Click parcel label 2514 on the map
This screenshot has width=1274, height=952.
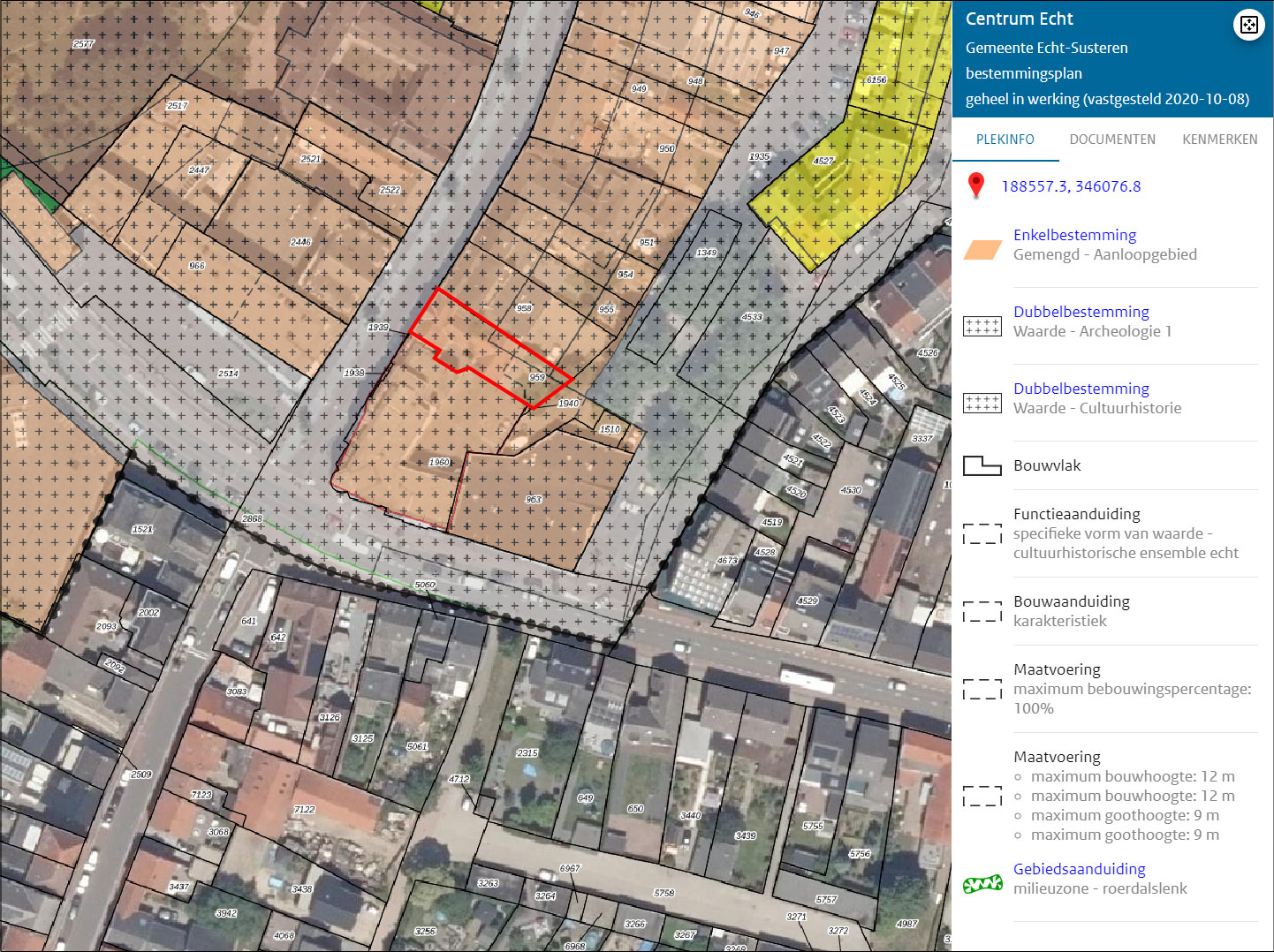pyautogui.click(x=228, y=374)
